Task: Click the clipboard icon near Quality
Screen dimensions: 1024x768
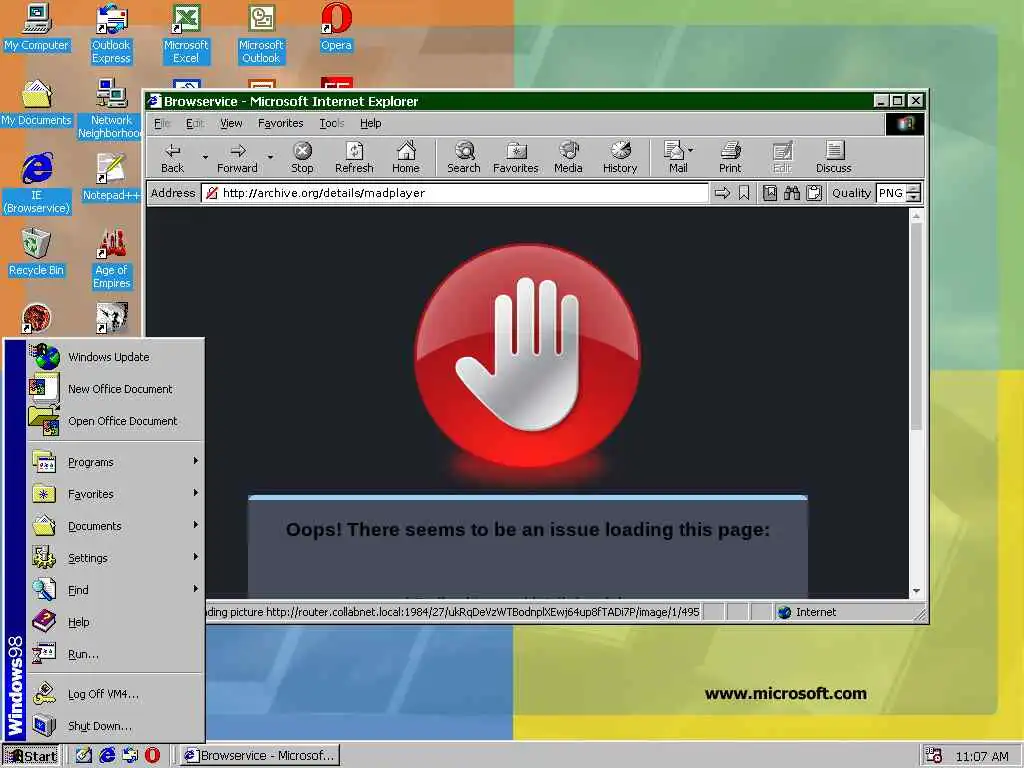Action: [x=814, y=193]
